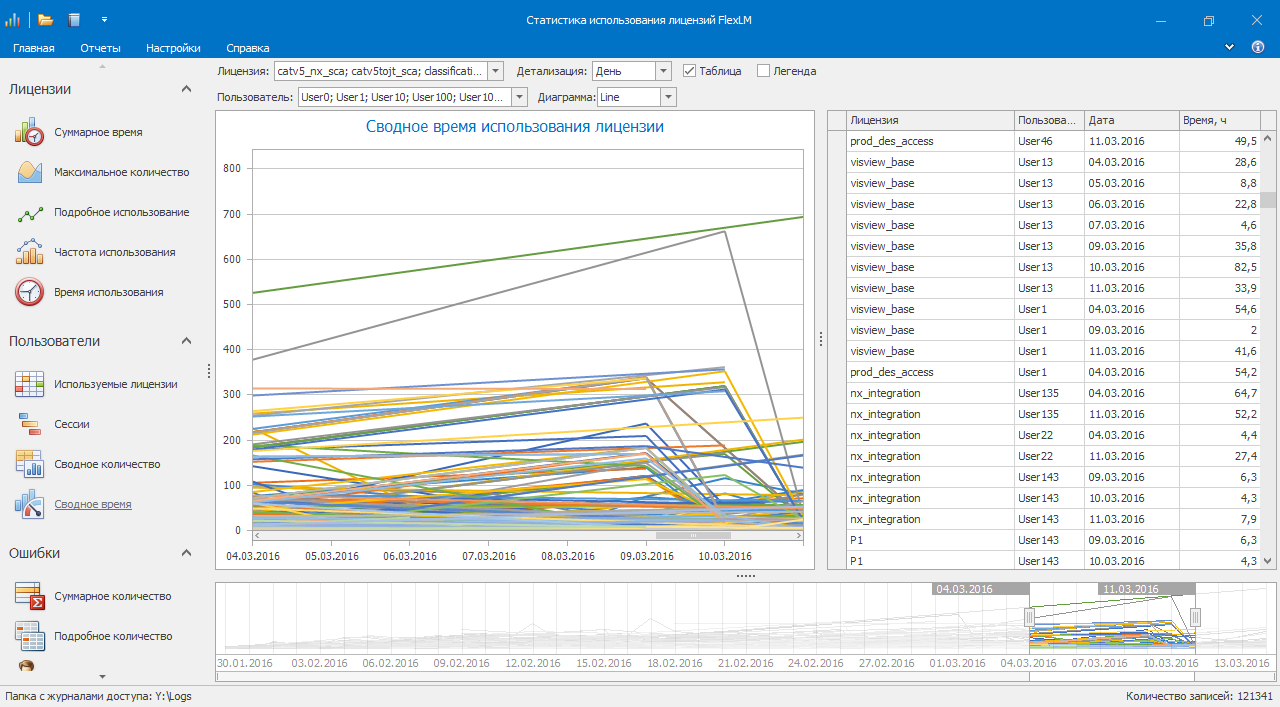Open the Суммарное время licenses report icon
Screen dimensions: 1280x707
(29, 132)
